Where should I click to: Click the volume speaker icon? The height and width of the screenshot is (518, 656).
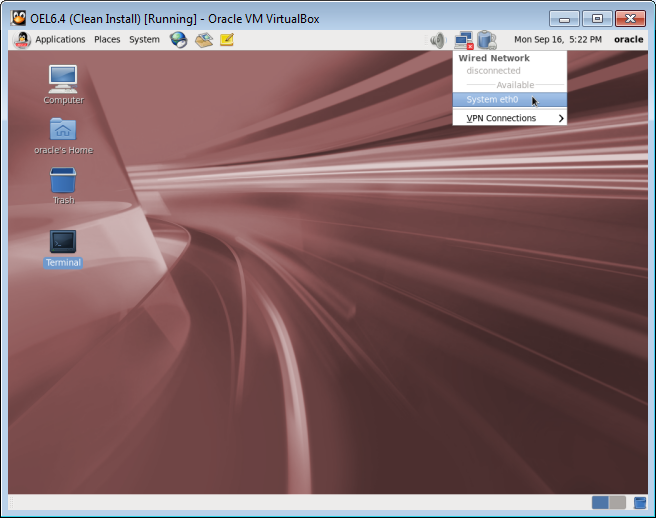click(438, 40)
